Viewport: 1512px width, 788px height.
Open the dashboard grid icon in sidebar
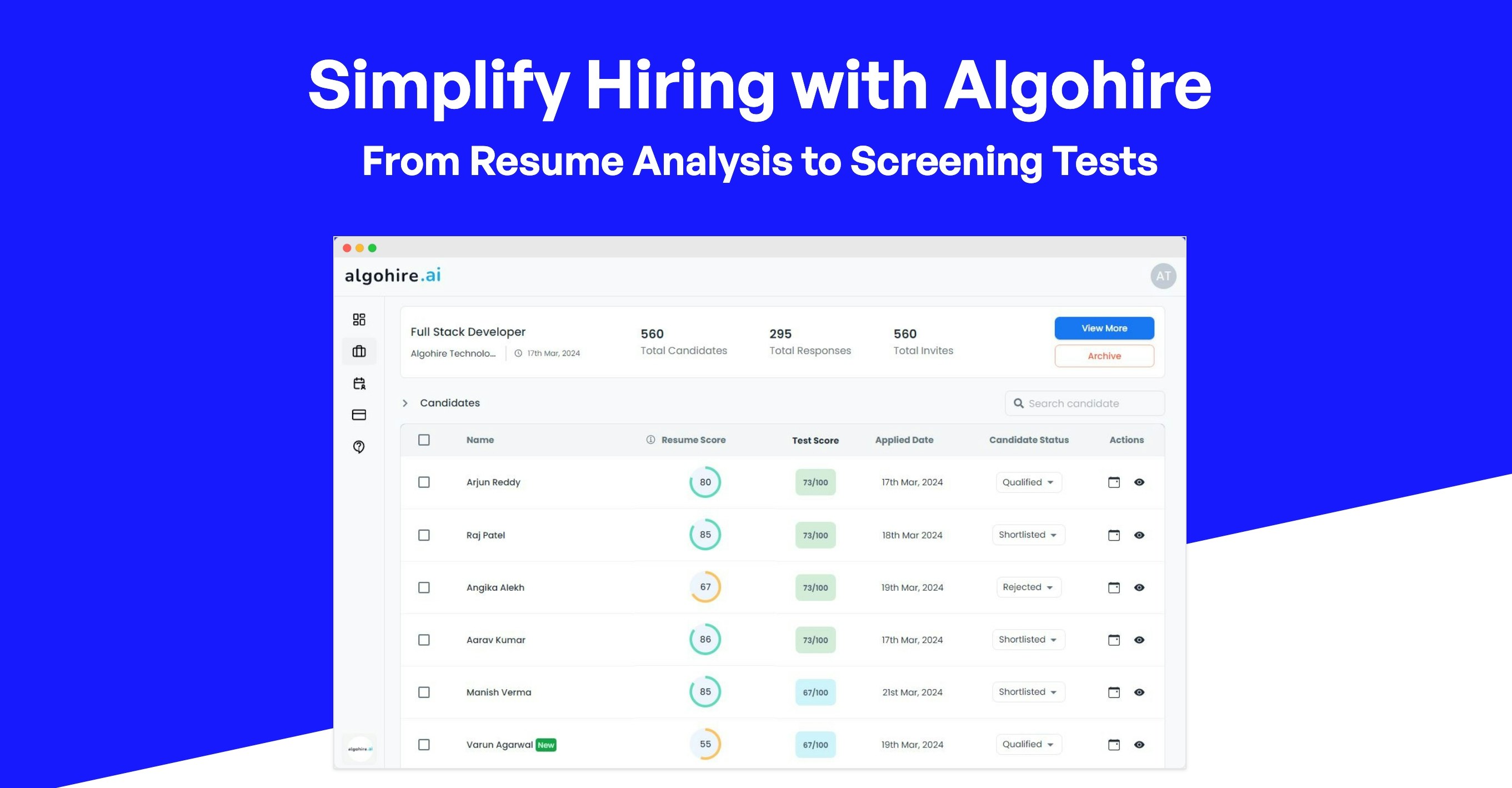(x=359, y=320)
